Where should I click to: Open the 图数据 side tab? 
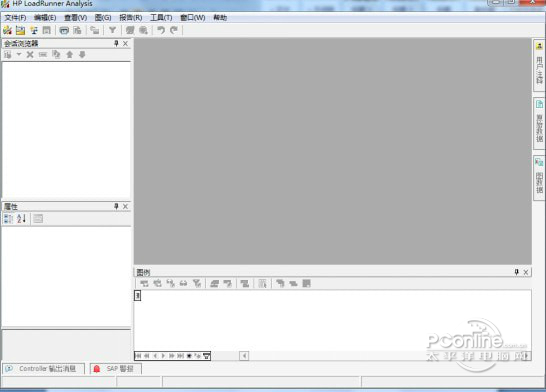click(x=539, y=178)
